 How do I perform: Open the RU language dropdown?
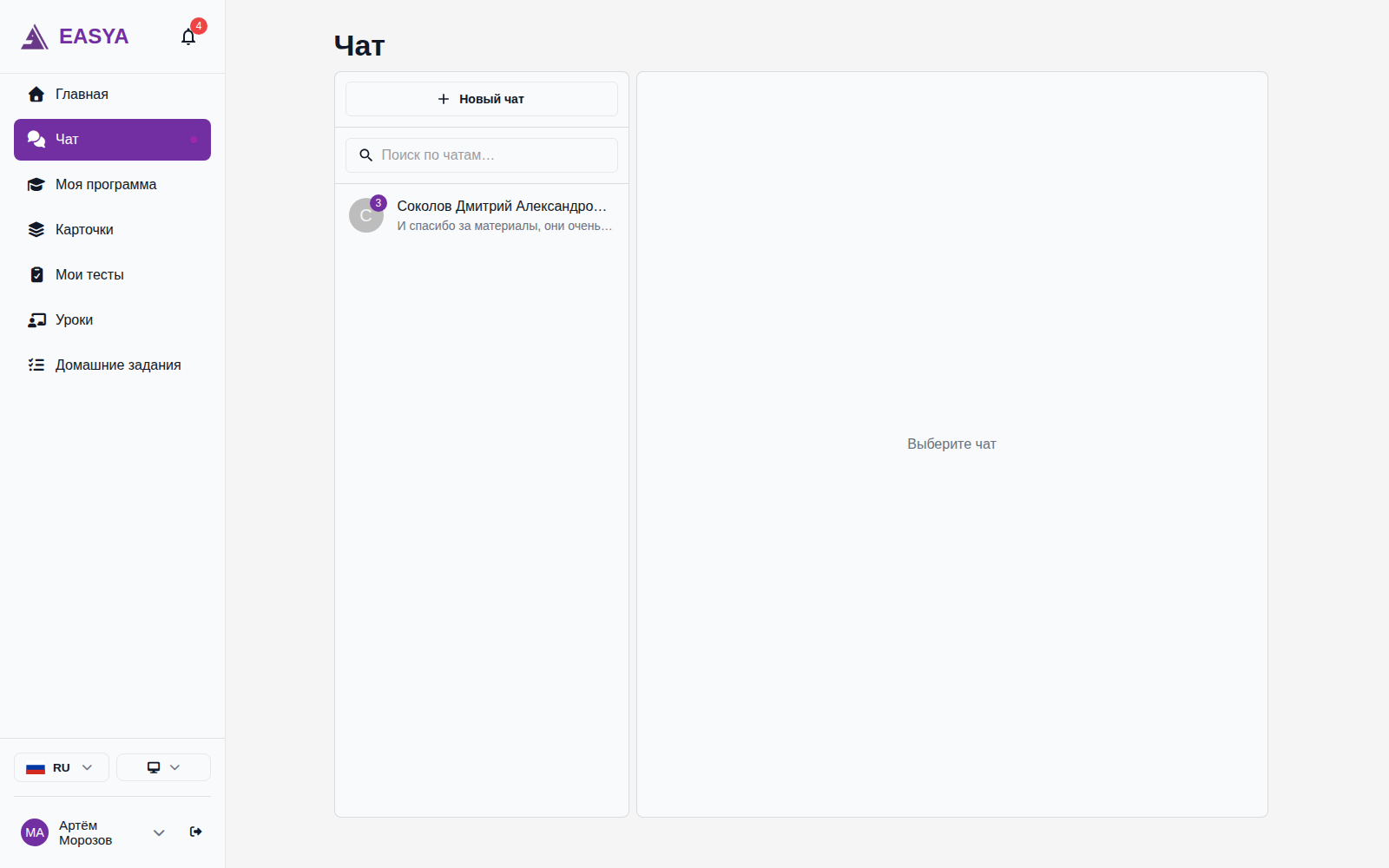[62, 767]
